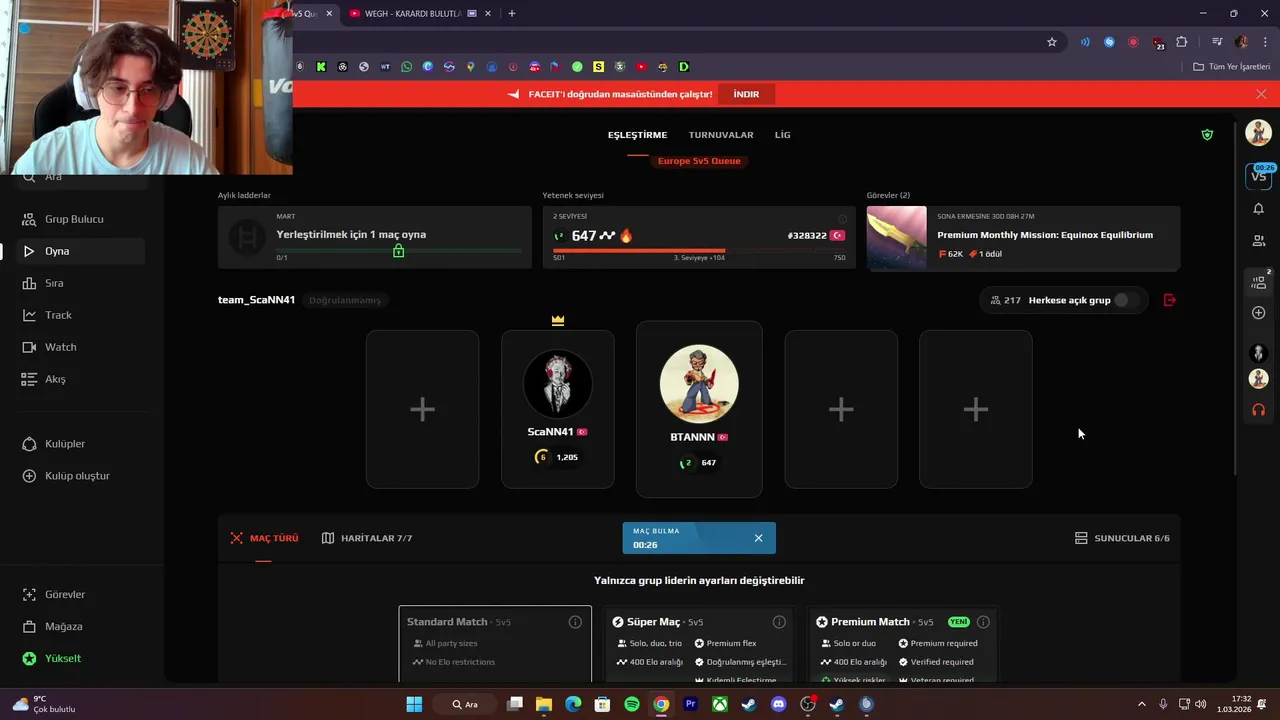
Task: Click the skill level info icon
Action: [842, 219]
